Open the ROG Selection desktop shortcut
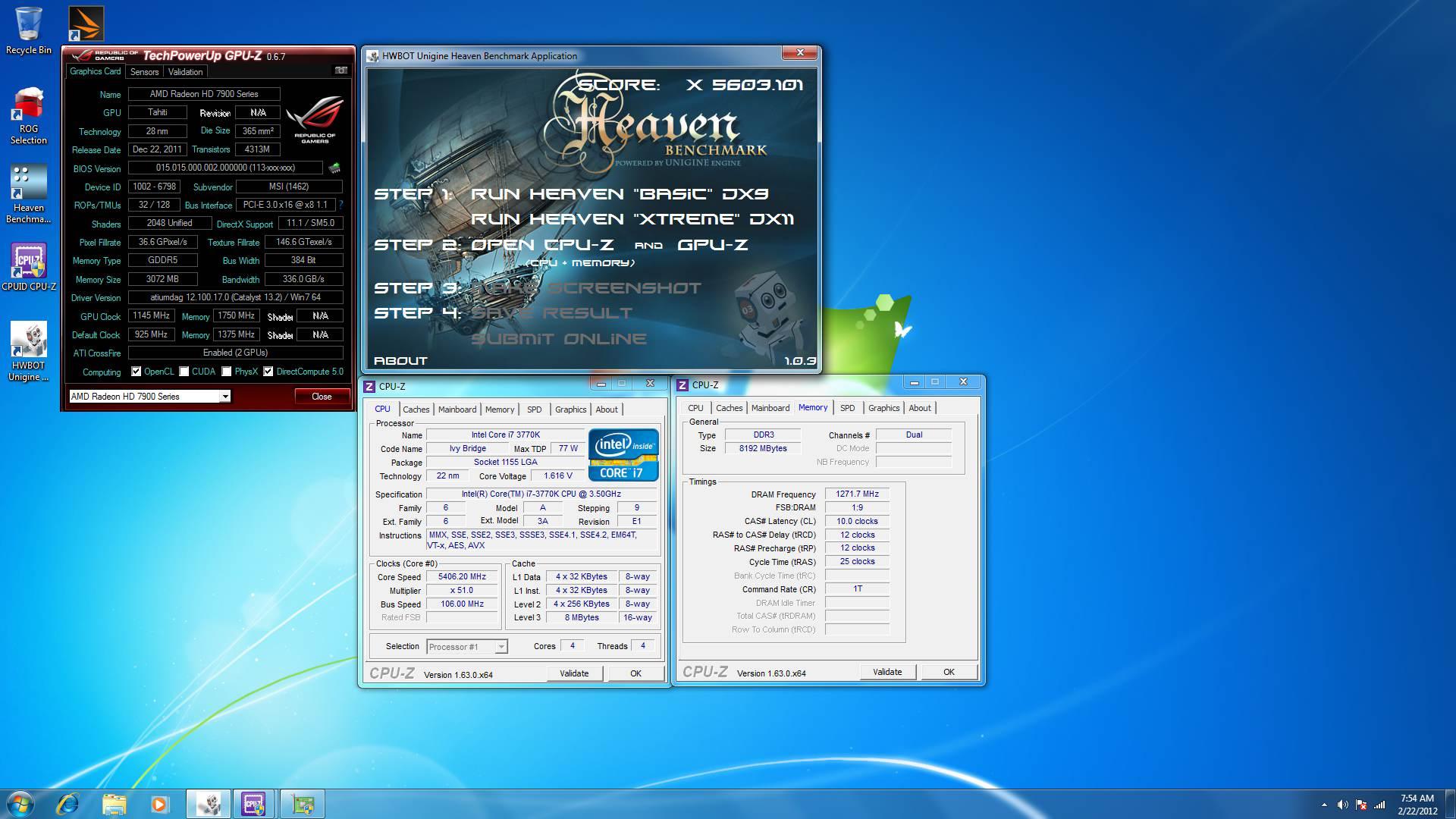The height and width of the screenshot is (819, 1456). 29,116
